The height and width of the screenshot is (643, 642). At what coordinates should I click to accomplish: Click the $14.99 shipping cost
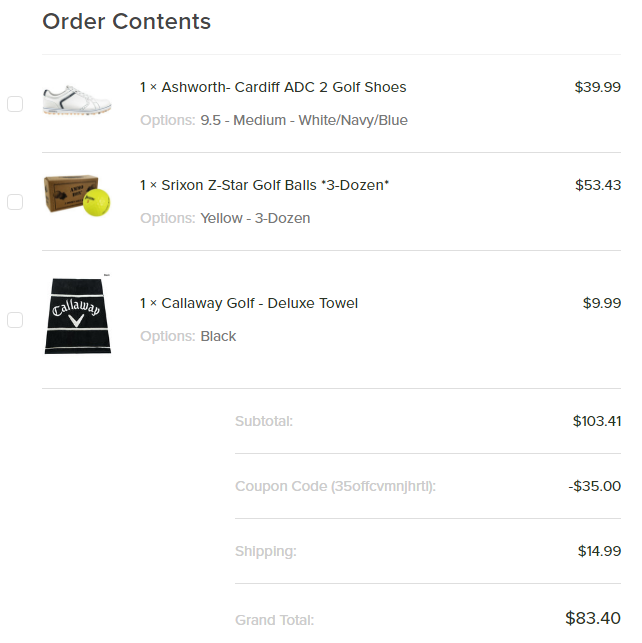[599, 551]
